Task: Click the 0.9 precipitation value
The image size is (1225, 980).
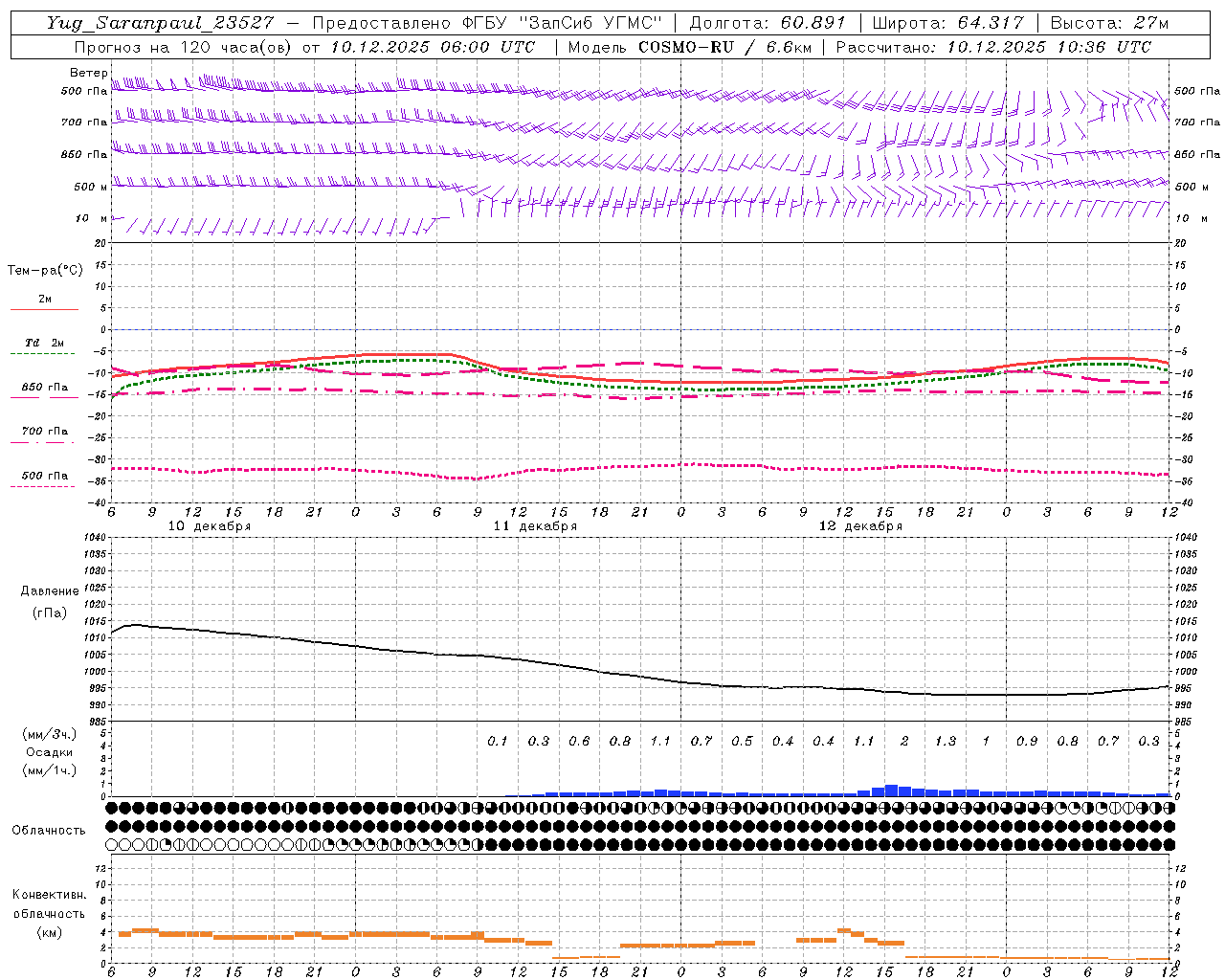Action: 1027,742
